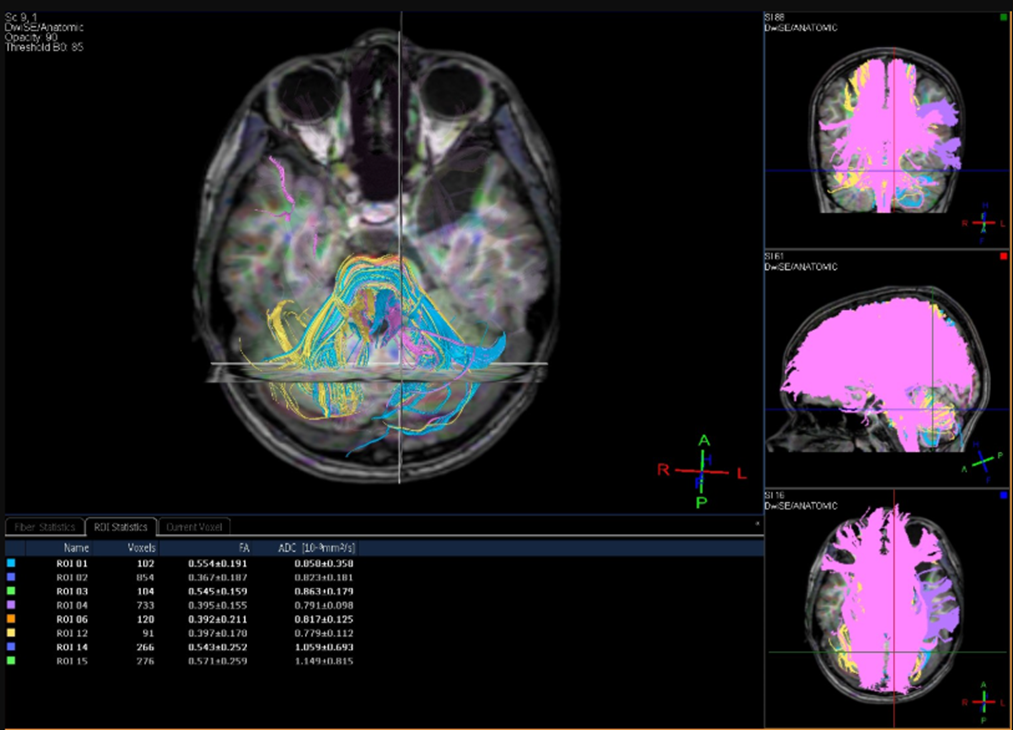The width and height of the screenshot is (1013, 730).
Task: Sort table by the Voxels column header
Action: pyautogui.click(x=141, y=548)
